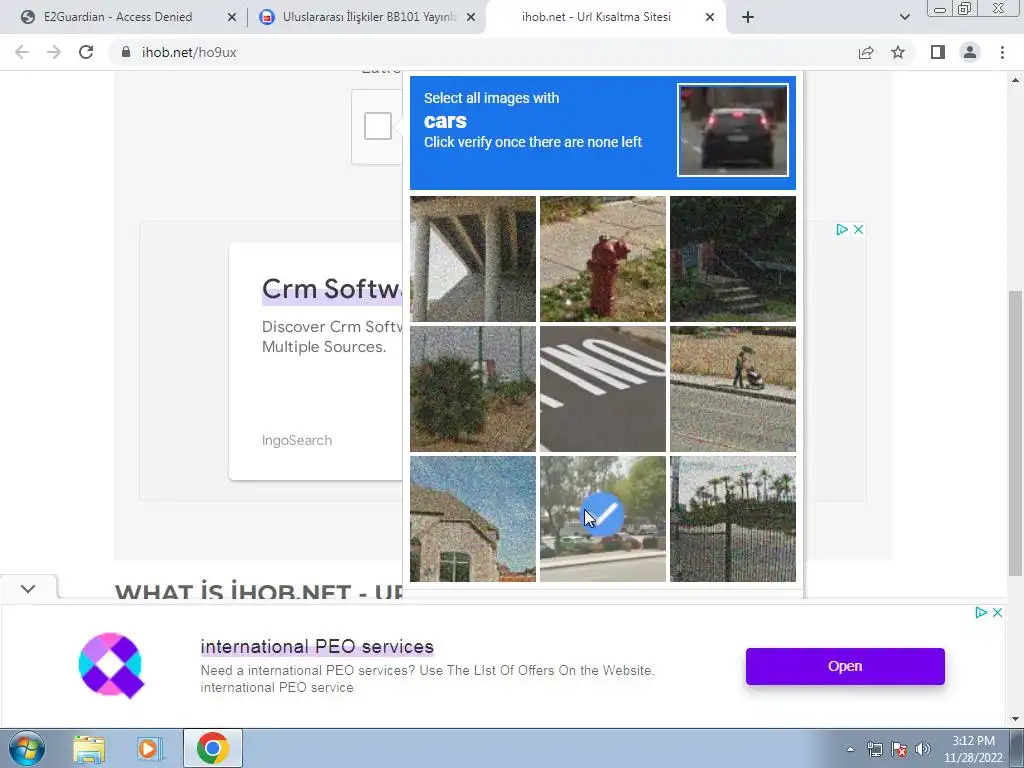This screenshot has height=768, width=1024.
Task: Click the padlock site info icon
Action: coord(125,52)
